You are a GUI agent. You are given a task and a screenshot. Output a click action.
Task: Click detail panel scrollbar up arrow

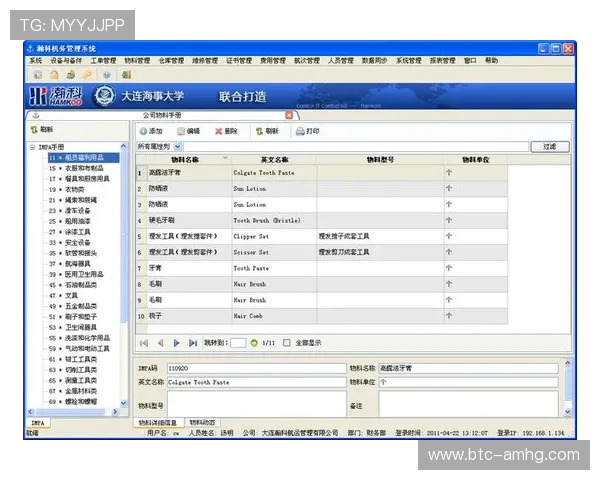click(568, 362)
